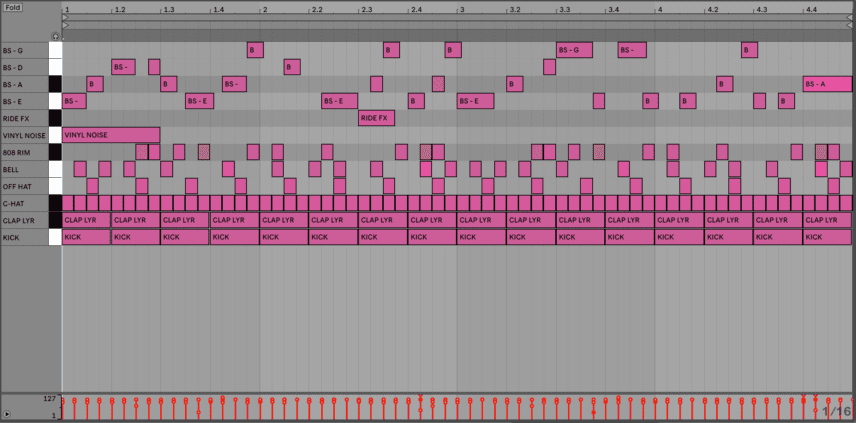The height and width of the screenshot is (423, 856).
Task: Click the BS - A row label
Action: point(13,85)
